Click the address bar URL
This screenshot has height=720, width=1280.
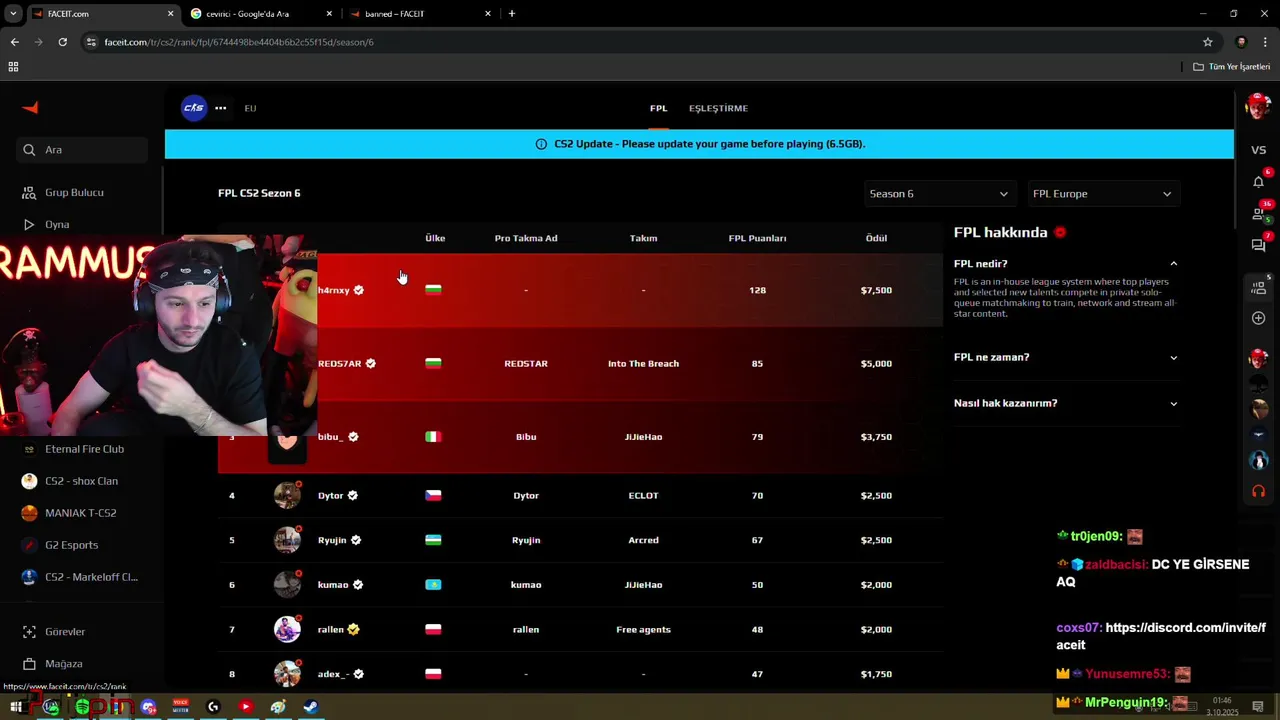pyautogui.click(x=239, y=42)
